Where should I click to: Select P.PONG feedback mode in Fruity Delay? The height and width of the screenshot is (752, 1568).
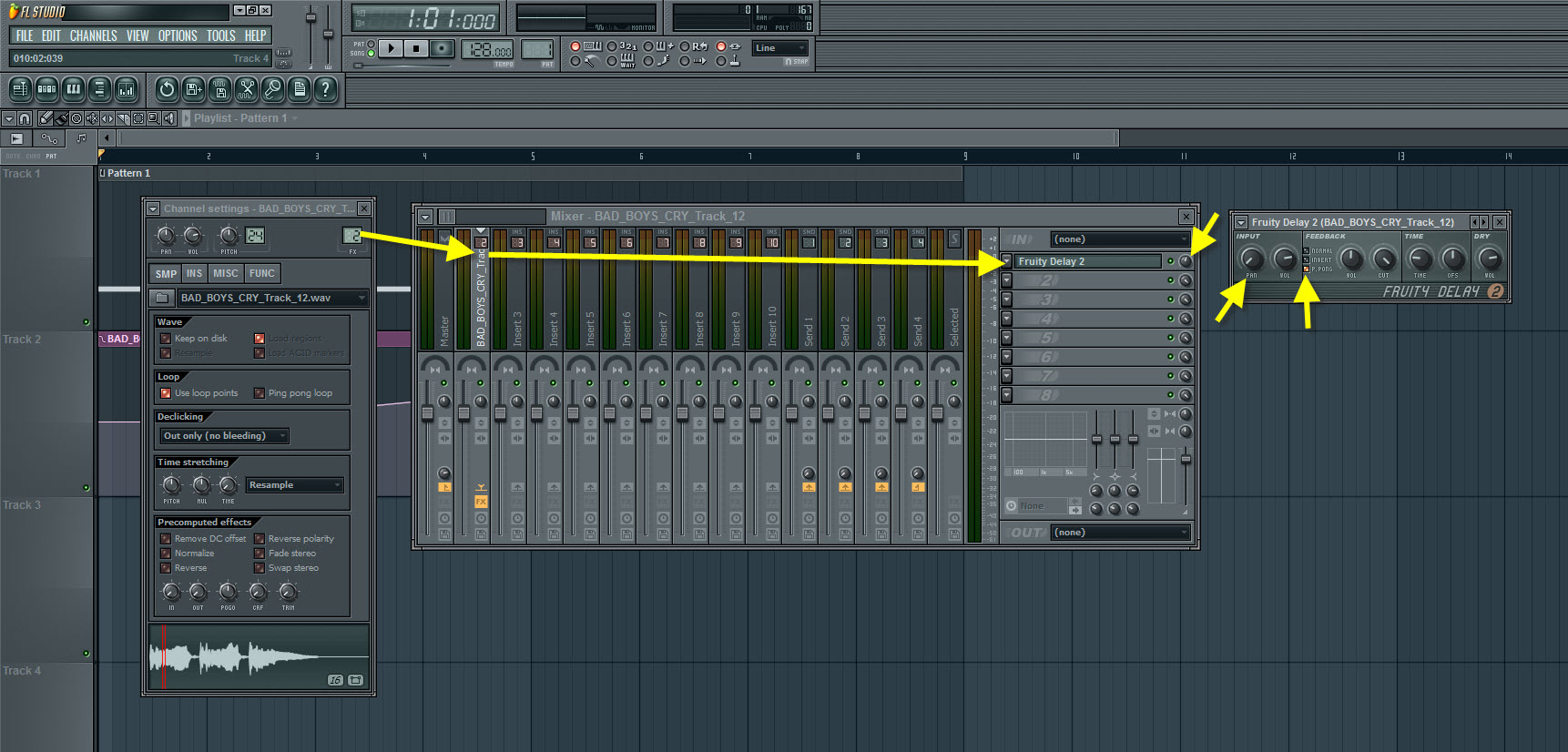[1307, 269]
